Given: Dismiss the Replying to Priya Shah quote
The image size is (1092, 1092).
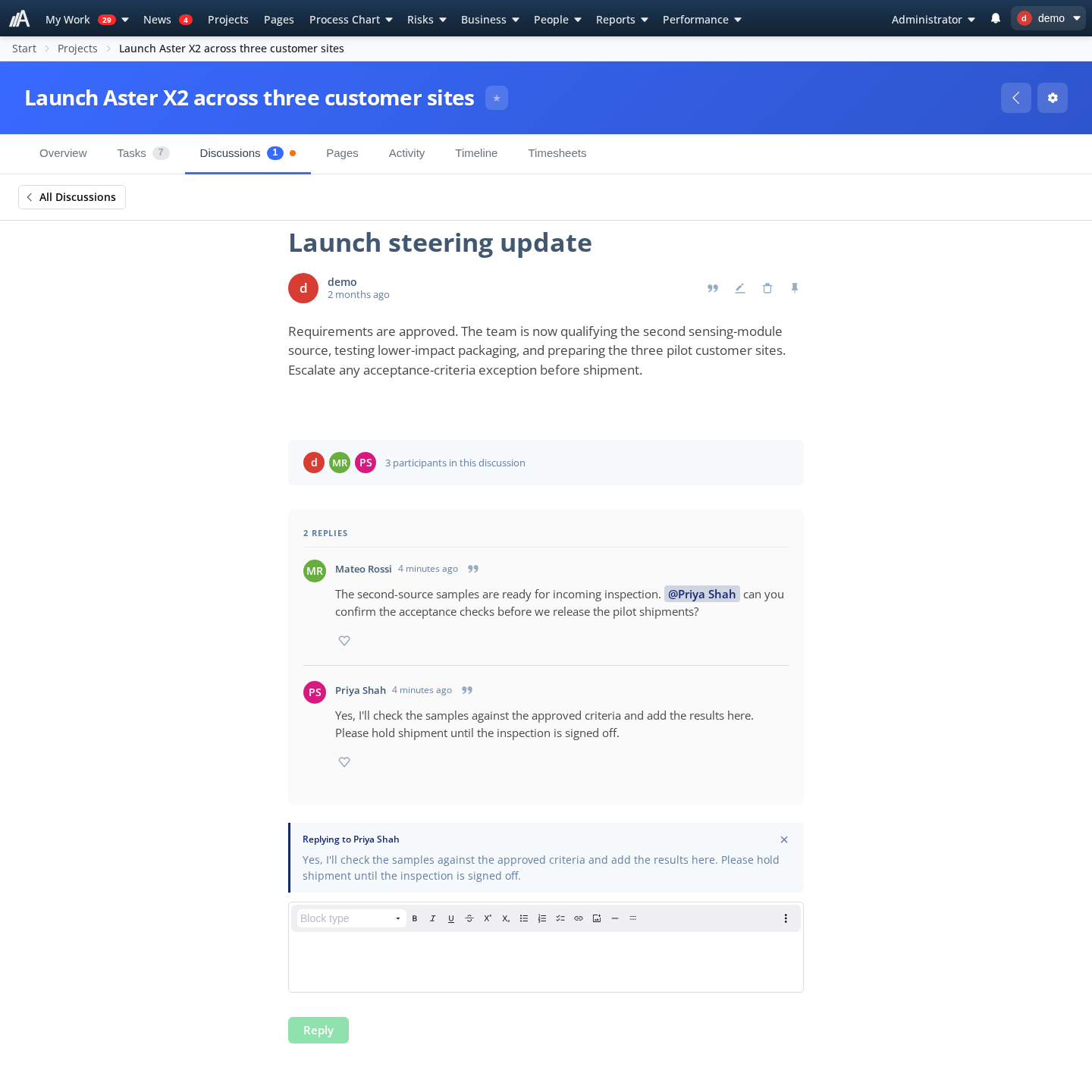Looking at the screenshot, I should pyautogui.click(x=784, y=839).
